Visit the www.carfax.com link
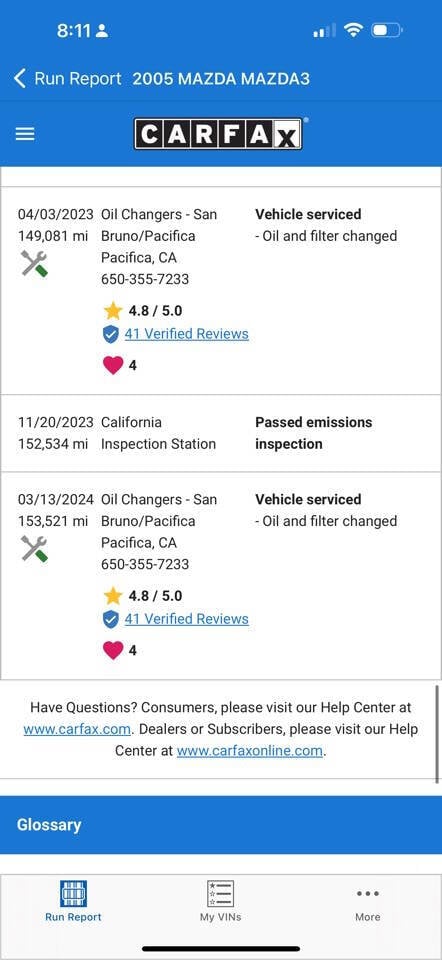 point(77,729)
